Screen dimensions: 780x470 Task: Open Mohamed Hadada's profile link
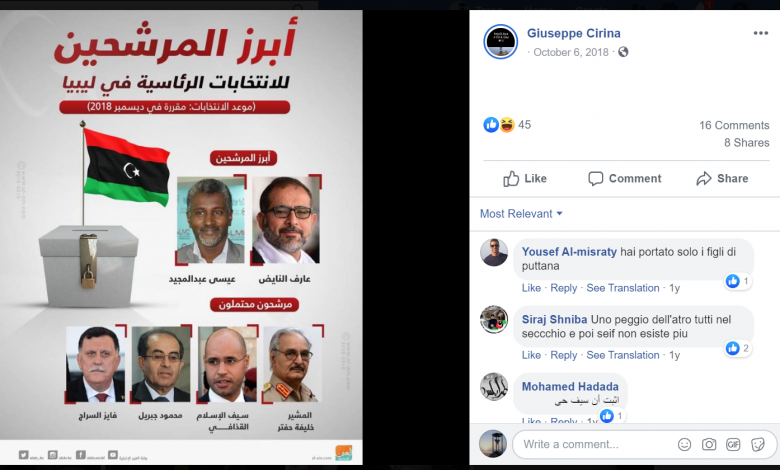(x=570, y=386)
